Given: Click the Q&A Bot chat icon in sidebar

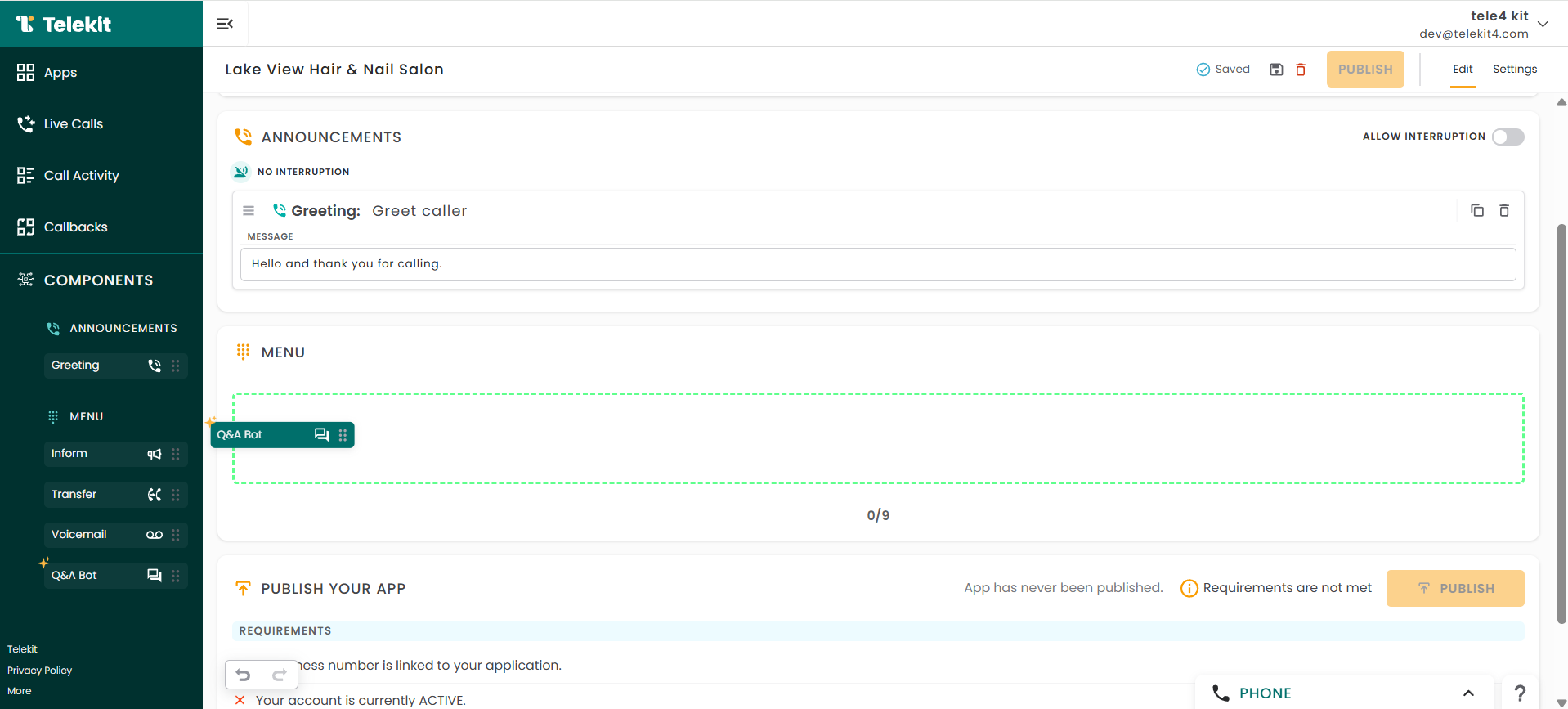Looking at the screenshot, I should 155,576.
